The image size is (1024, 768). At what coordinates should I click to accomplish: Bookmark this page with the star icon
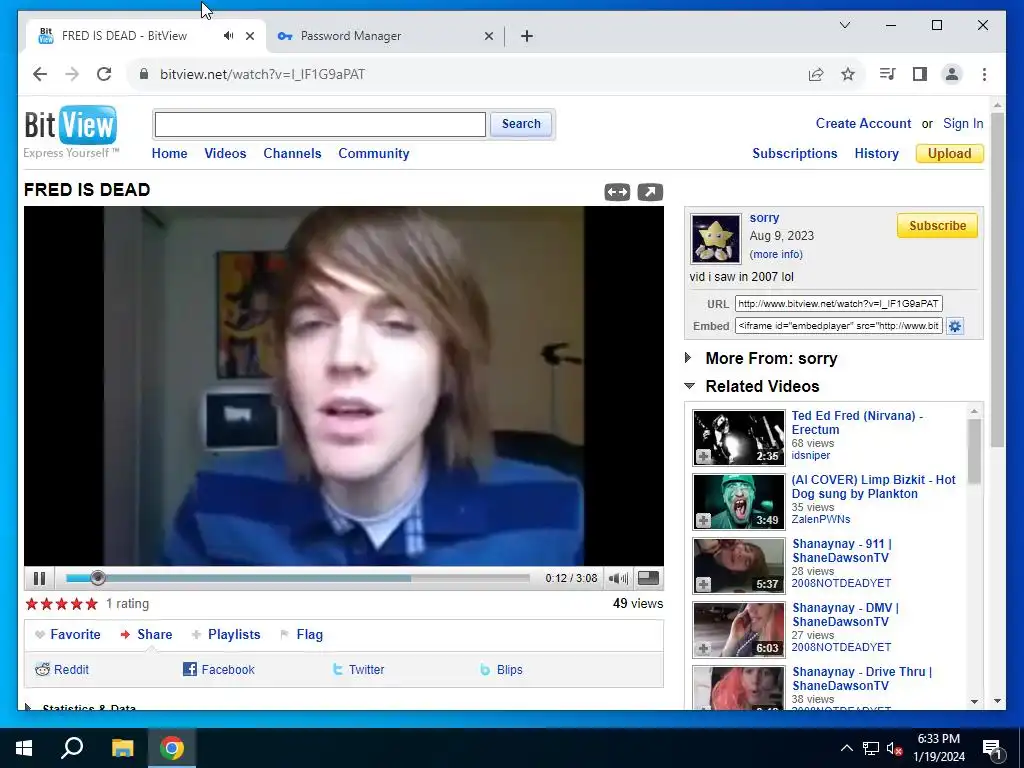848,74
